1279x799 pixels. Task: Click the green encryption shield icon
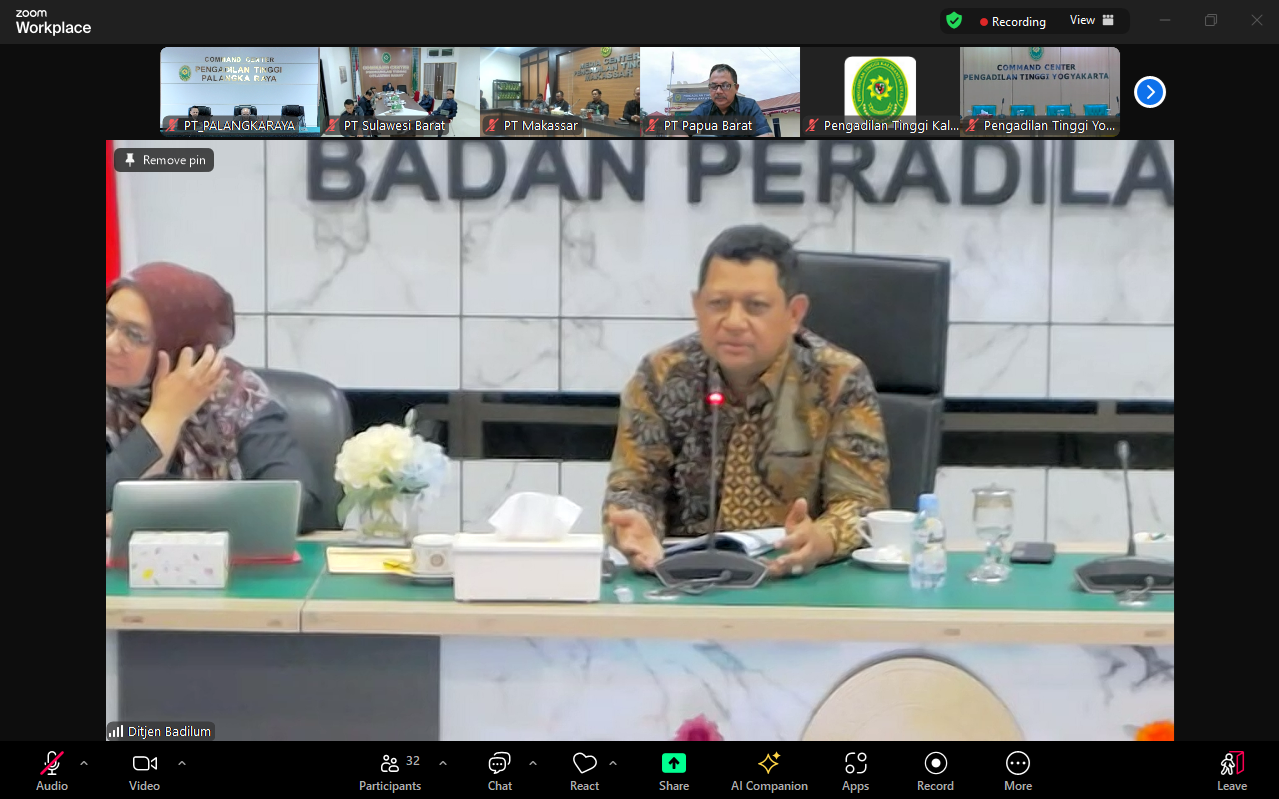coord(954,20)
